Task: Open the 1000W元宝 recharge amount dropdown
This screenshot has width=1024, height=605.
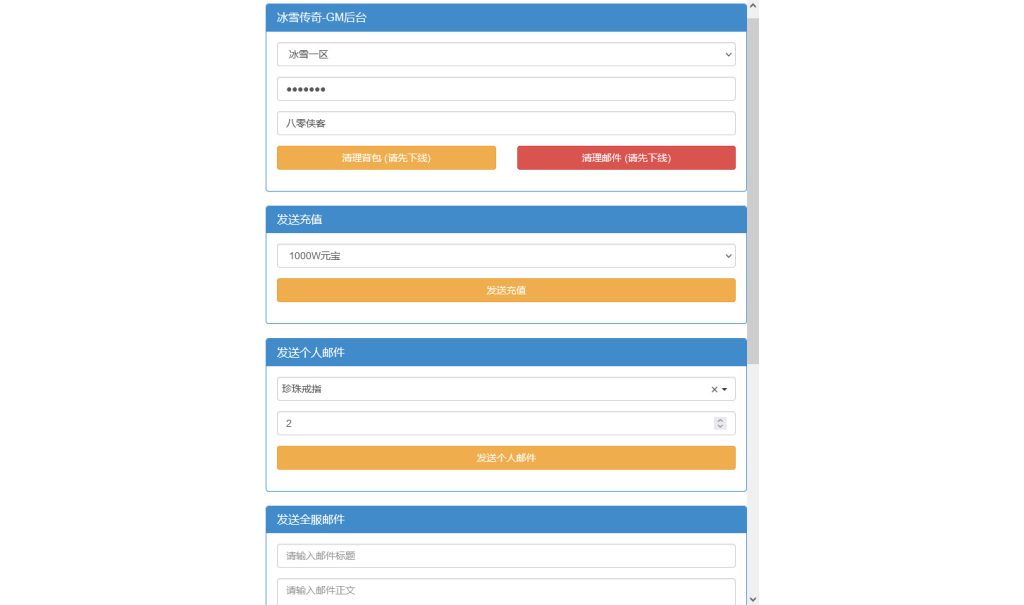Action: coord(506,255)
